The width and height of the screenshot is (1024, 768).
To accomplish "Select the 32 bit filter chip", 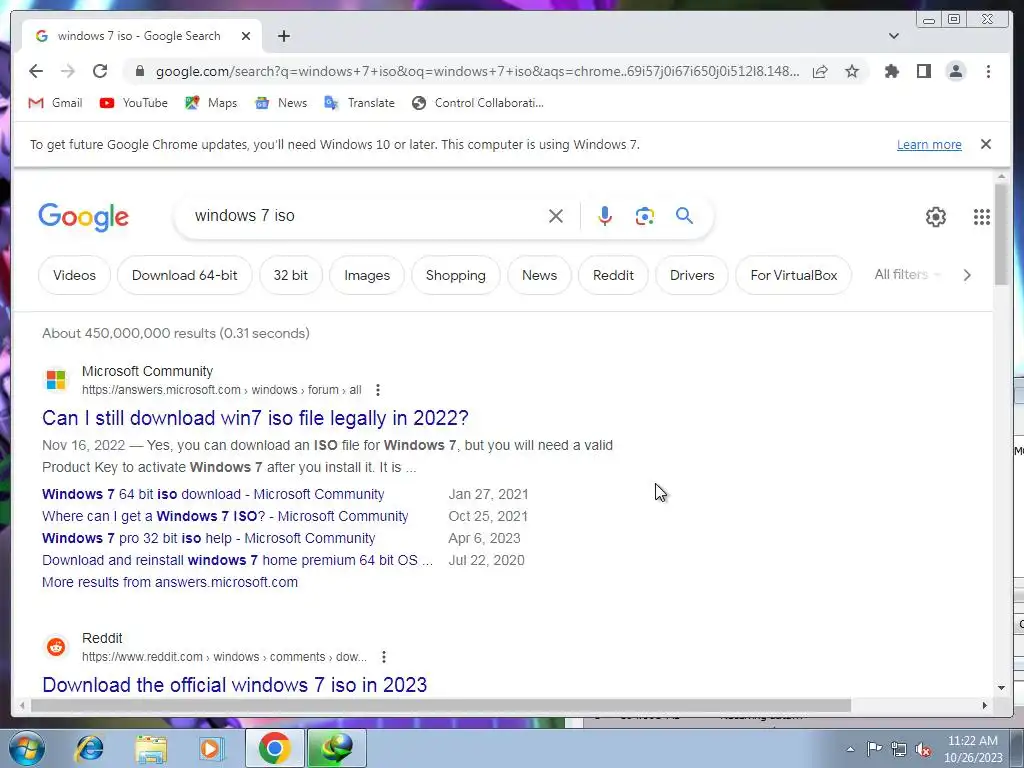I will click(291, 276).
